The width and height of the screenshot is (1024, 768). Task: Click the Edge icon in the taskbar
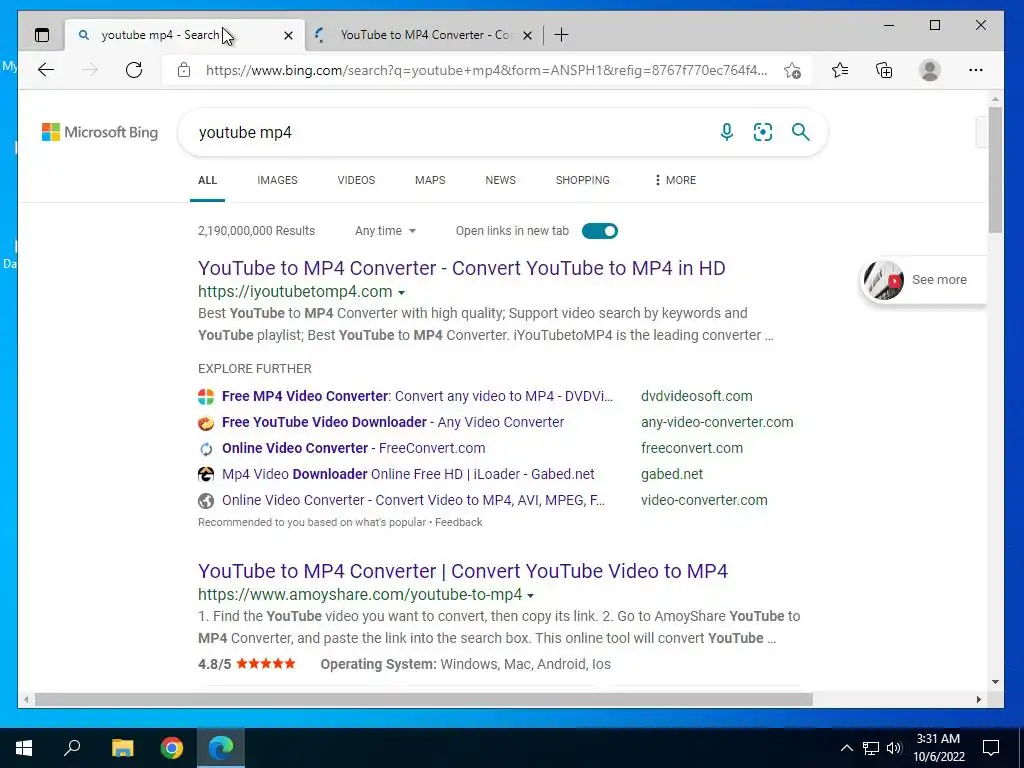coord(221,748)
